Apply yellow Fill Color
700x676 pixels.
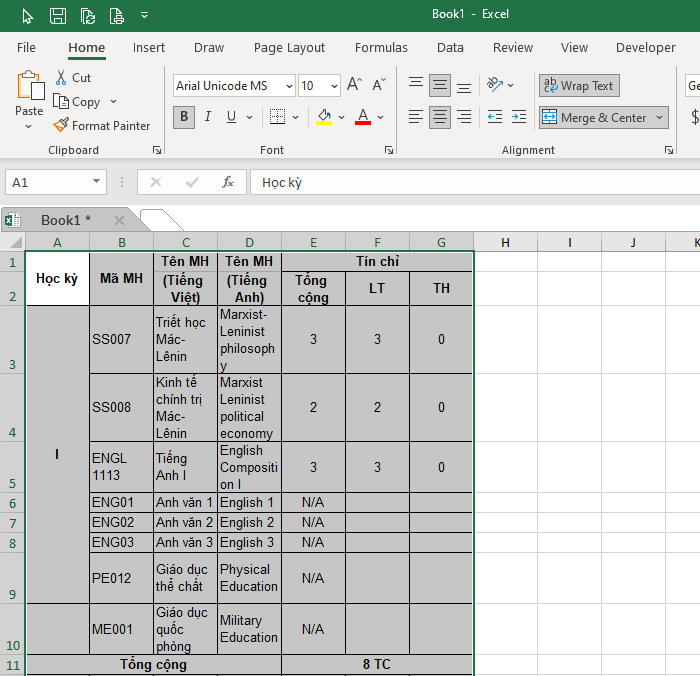324,117
